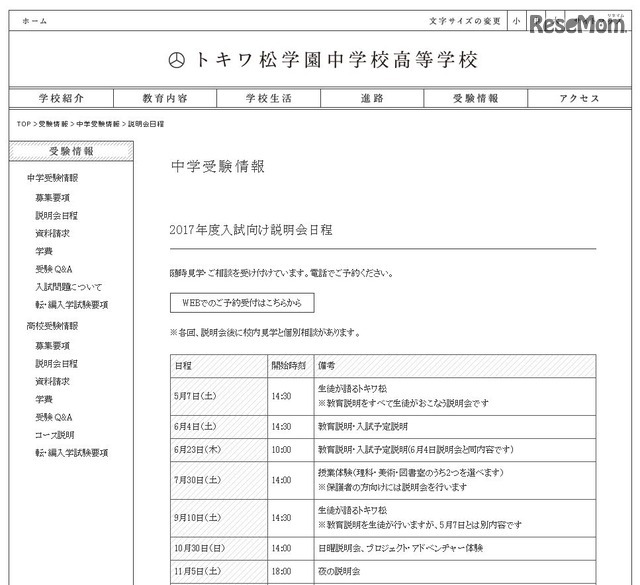
Task: Click the Tokiwamatsu school logo emblem
Action: [176, 60]
